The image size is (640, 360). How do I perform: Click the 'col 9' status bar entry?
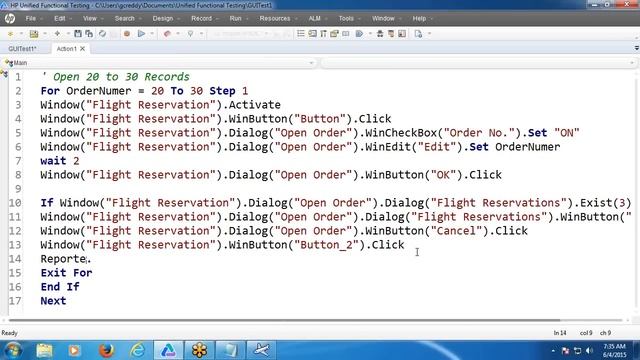pos(586,333)
